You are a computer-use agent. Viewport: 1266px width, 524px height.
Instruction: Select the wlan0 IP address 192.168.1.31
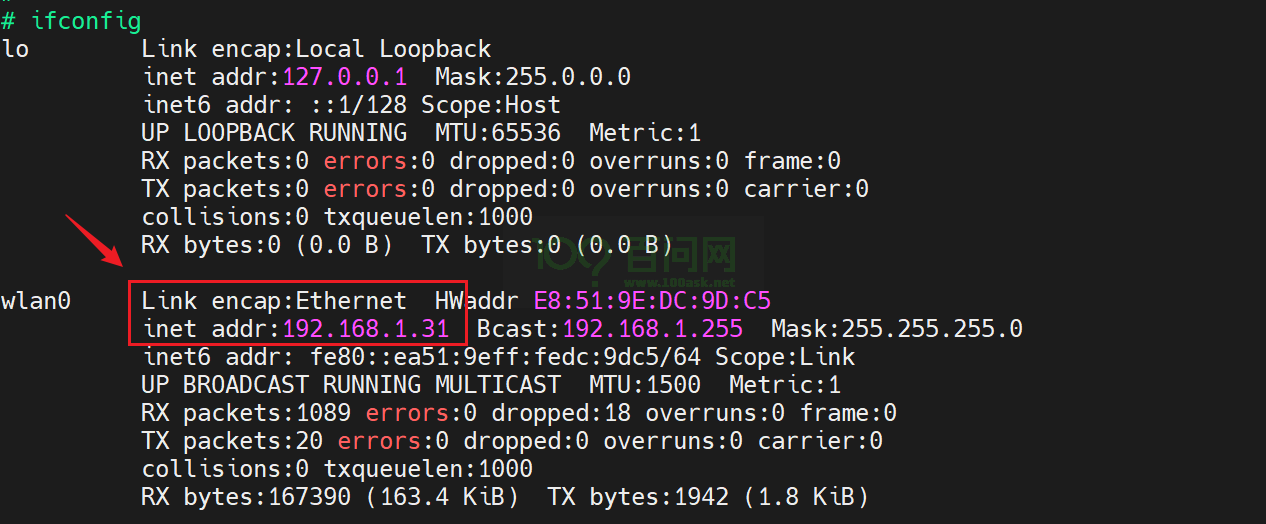pos(373,328)
